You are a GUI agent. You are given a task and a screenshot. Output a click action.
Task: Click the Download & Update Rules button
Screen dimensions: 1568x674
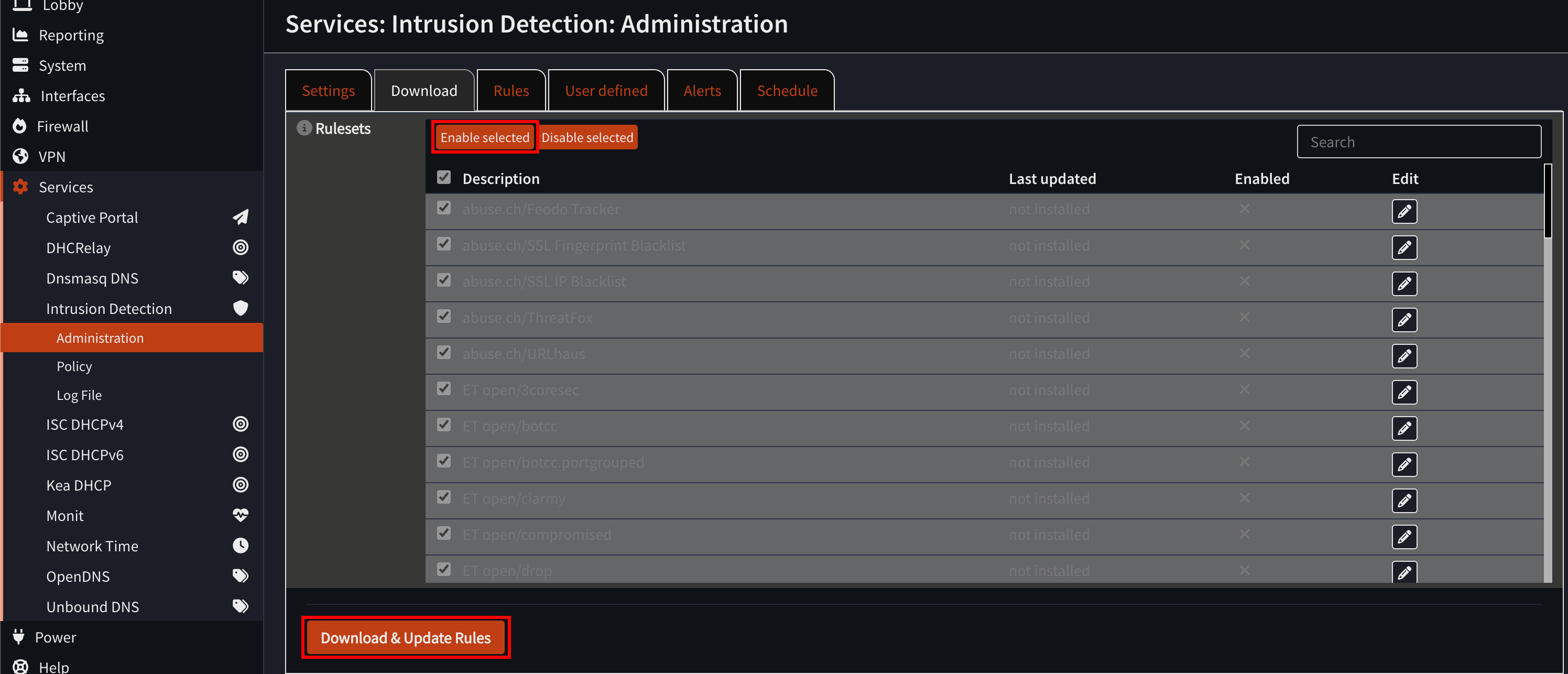(x=406, y=637)
